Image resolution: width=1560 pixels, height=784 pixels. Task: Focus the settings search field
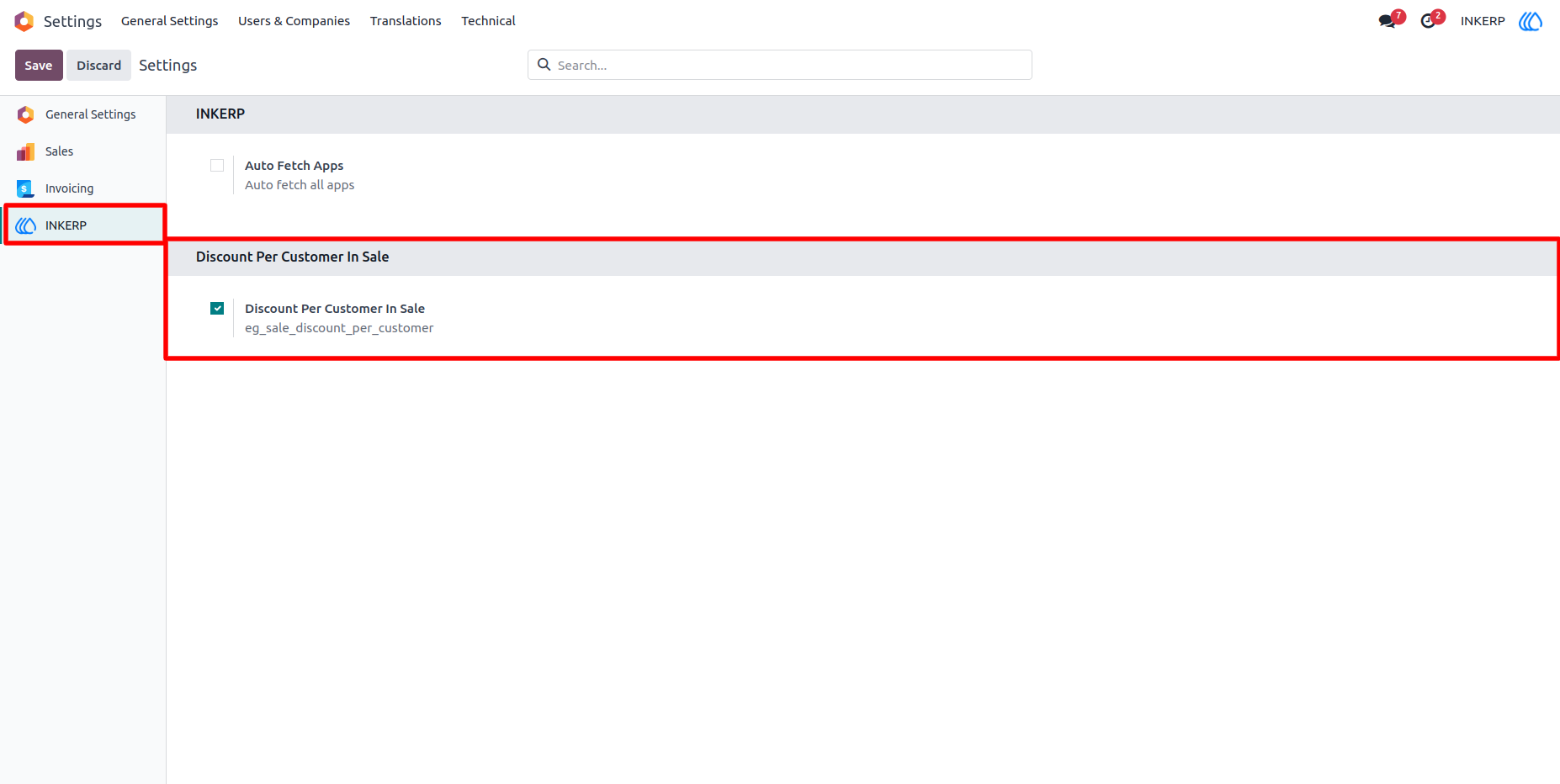[x=779, y=65]
